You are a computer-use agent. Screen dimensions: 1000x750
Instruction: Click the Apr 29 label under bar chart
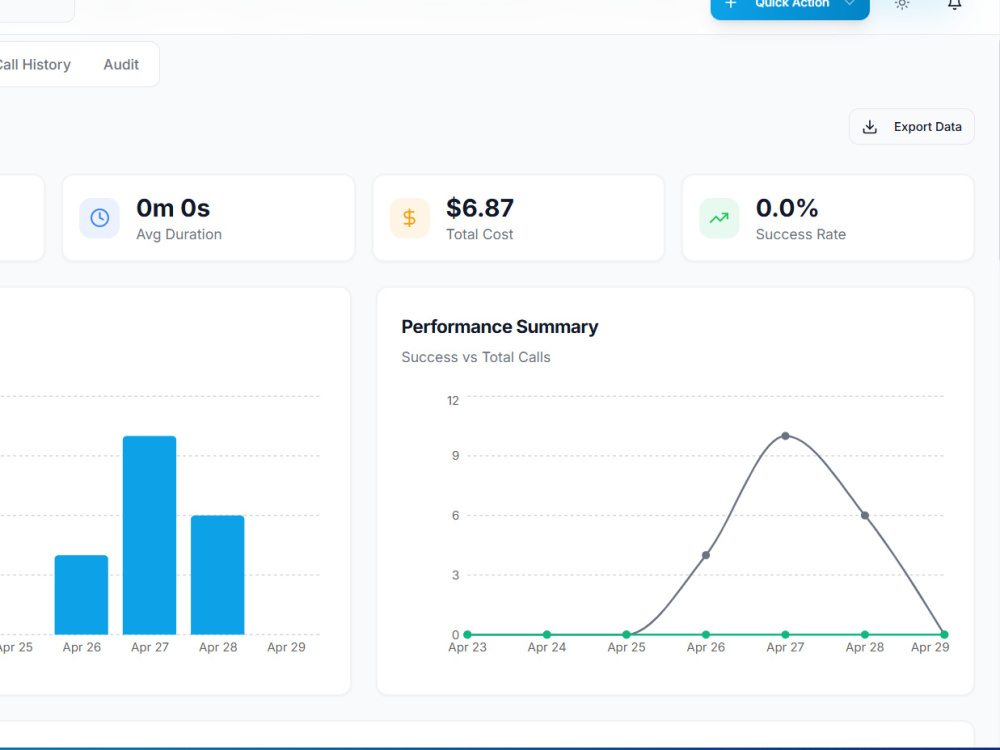point(286,647)
